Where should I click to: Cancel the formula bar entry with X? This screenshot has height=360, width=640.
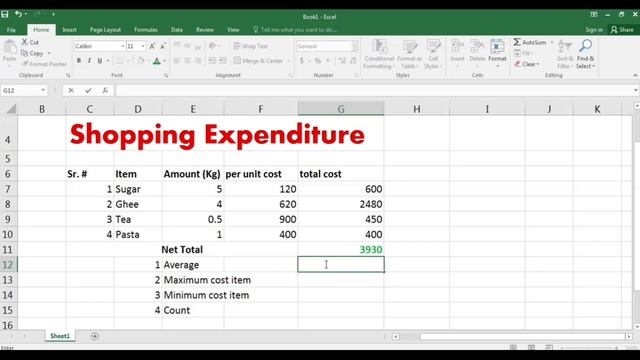point(71,91)
